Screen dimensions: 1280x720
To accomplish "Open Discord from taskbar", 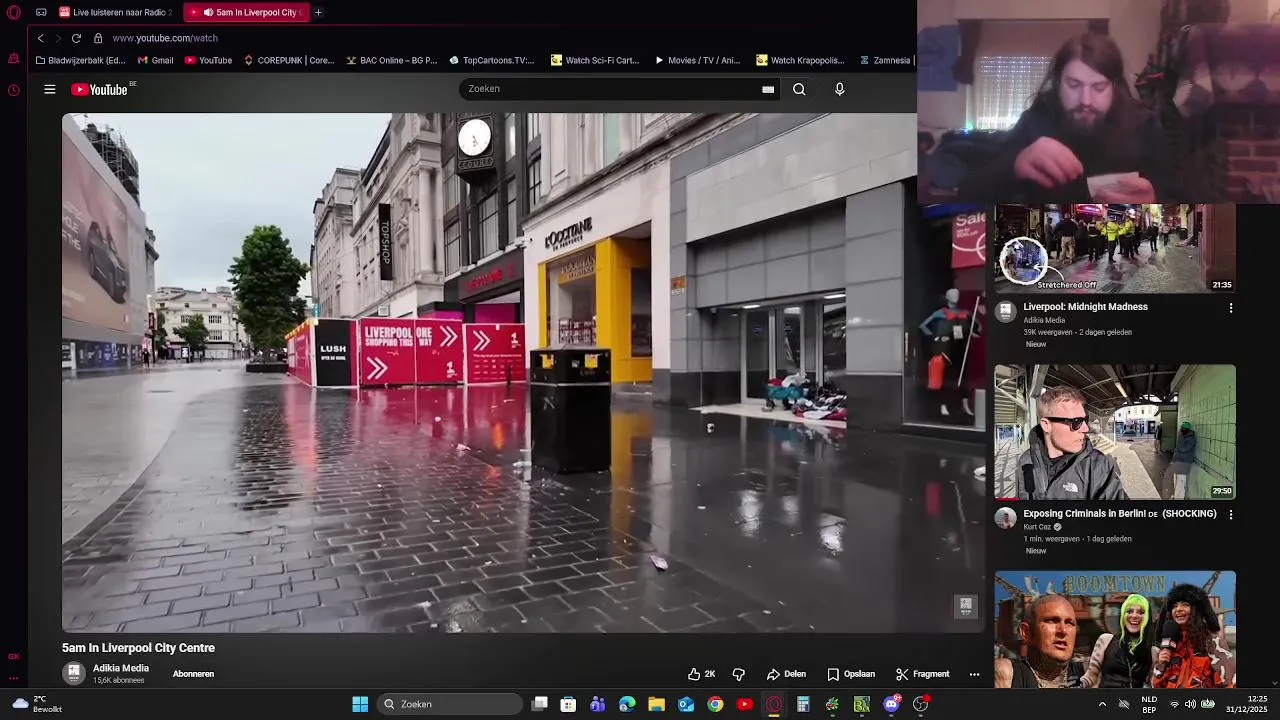I will click(891, 704).
